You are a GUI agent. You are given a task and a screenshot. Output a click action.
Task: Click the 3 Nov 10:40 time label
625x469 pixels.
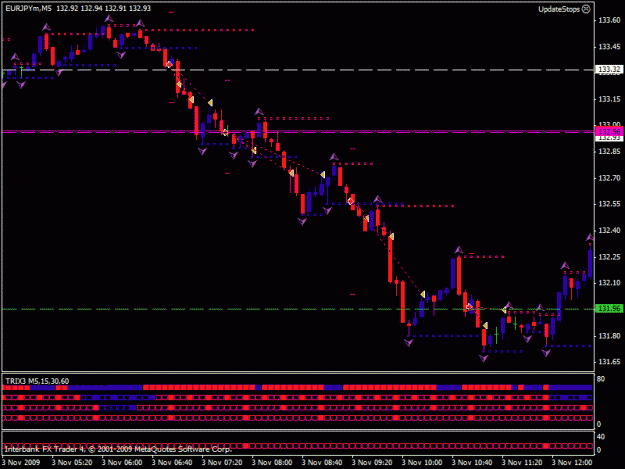[472, 463]
